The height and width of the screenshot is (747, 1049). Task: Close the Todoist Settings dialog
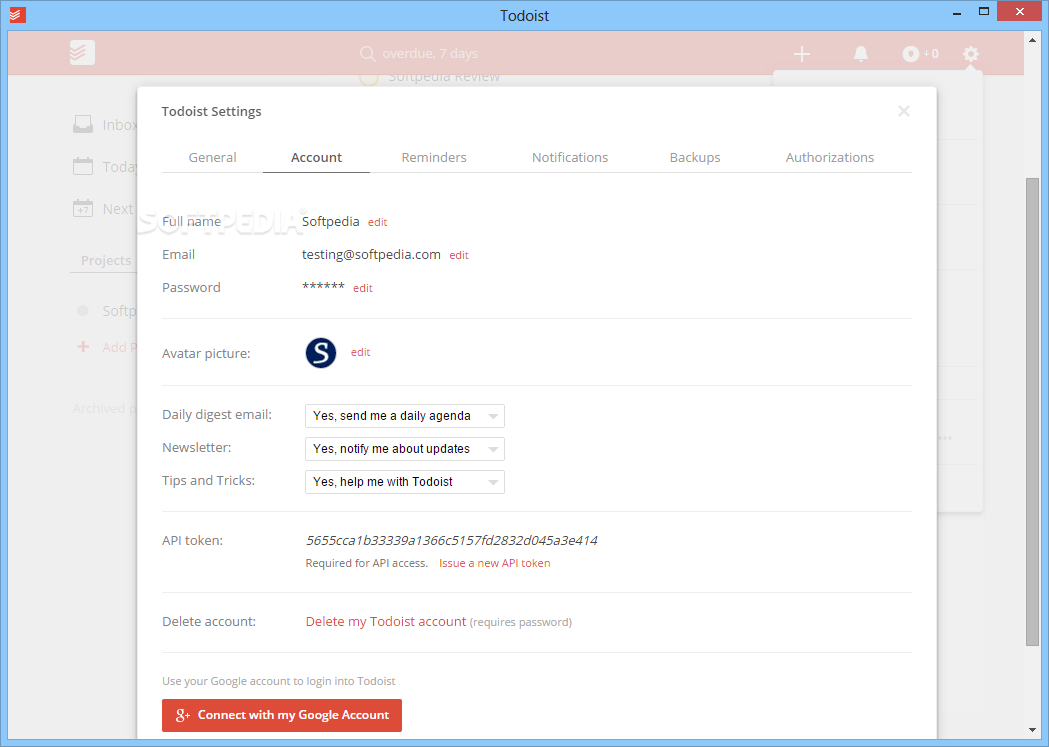[904, 111]
